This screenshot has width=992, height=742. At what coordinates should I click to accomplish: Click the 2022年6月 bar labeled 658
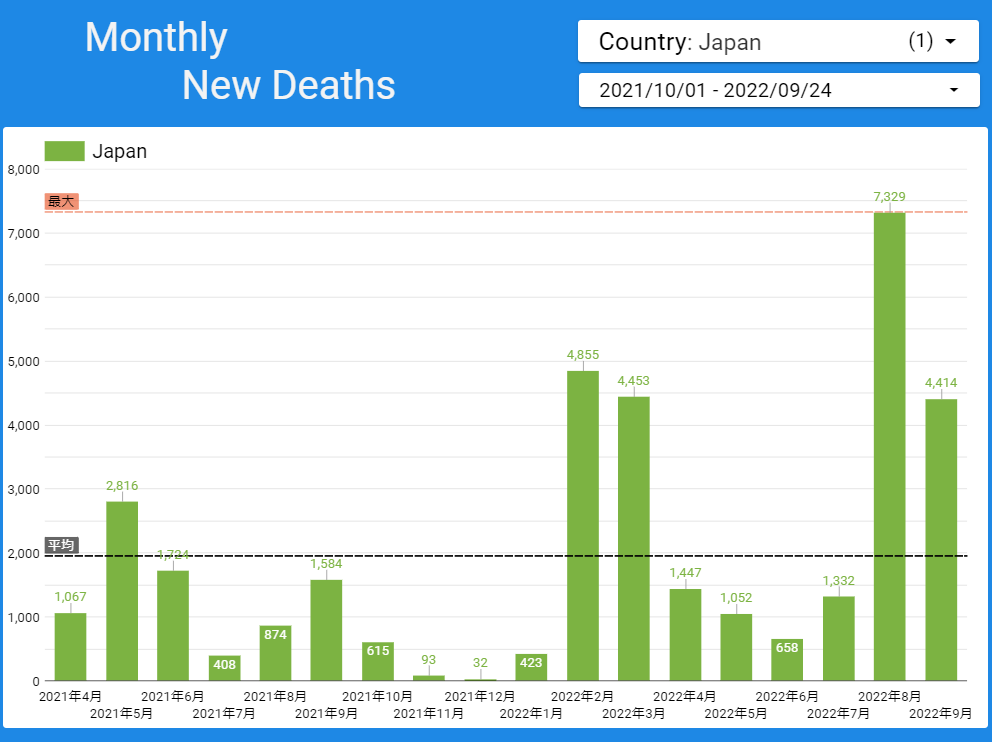pyautogui.click(x=787, y=660)
